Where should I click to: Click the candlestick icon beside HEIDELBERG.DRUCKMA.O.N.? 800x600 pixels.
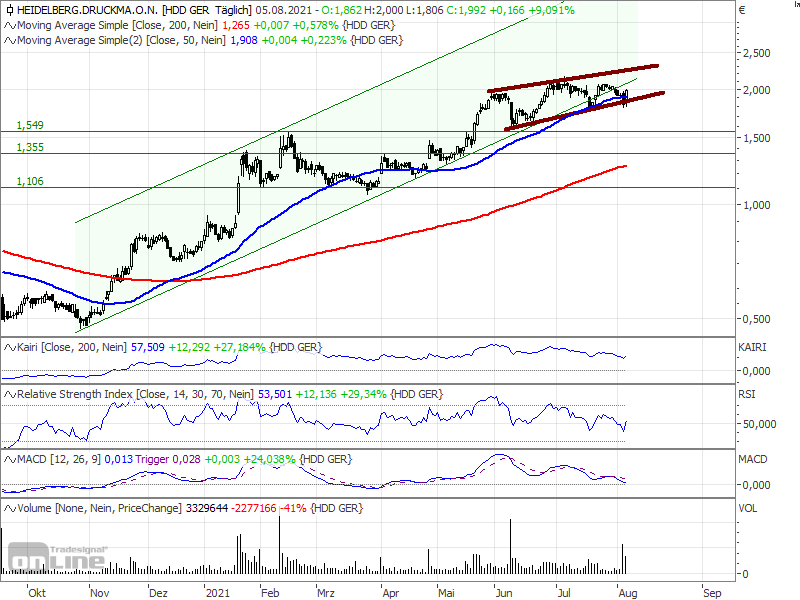9,12
